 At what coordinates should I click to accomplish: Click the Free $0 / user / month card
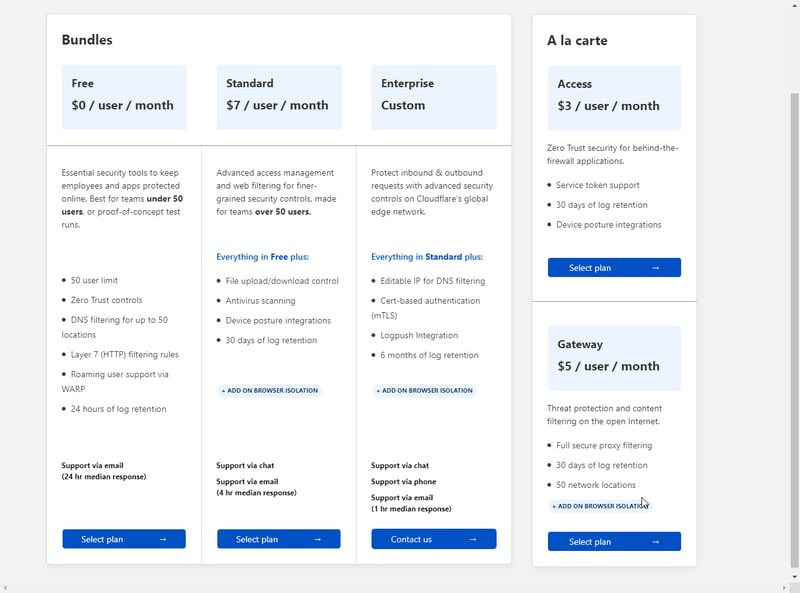pyautogui.click(x=124, y=97)
